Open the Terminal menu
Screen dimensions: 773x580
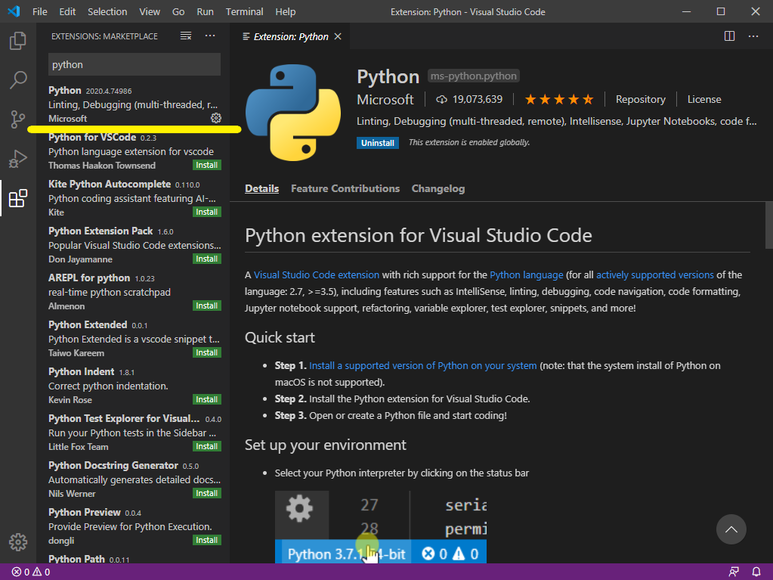(x=244, y=11)
